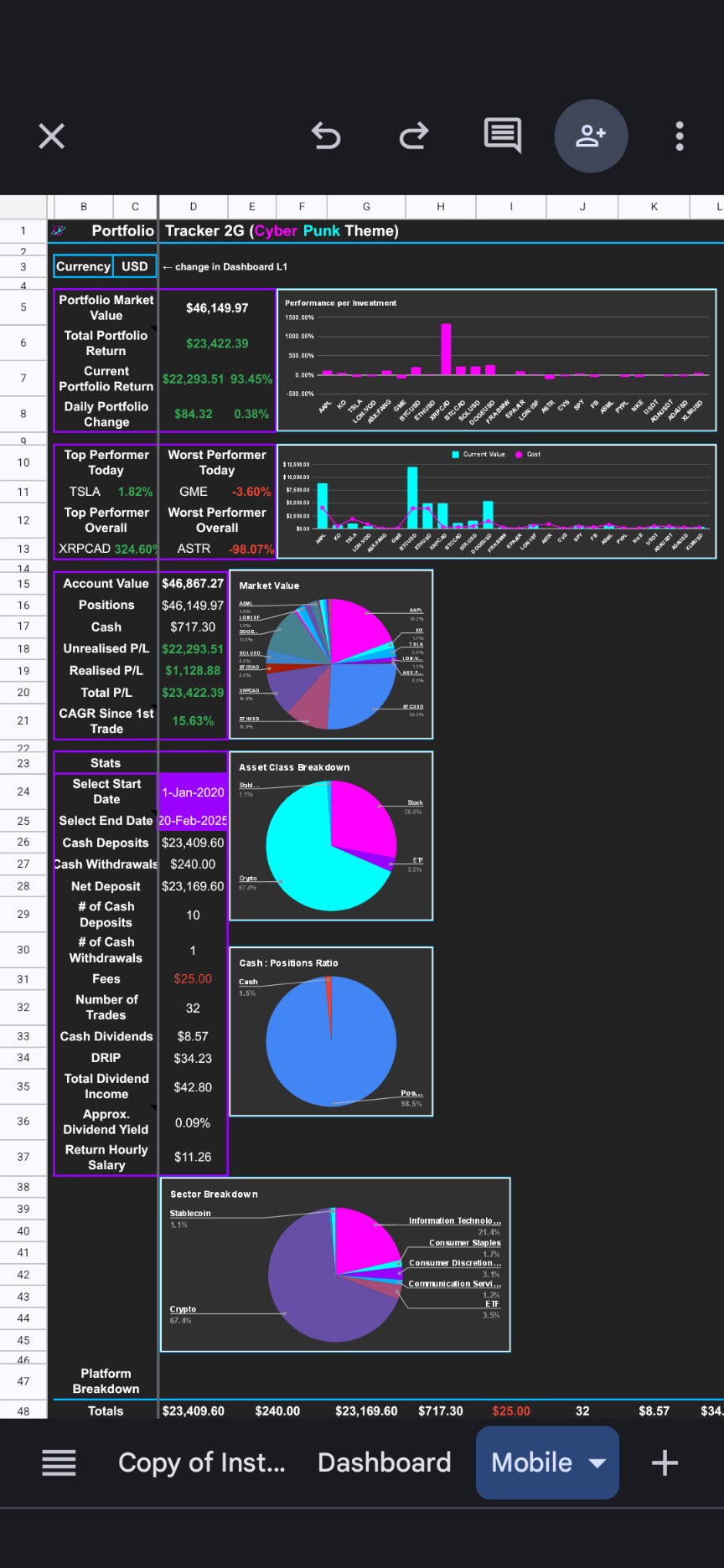Switch to Copy of Inst... sheet tab
The width and height of the screenshot is (724, 1568).
[x=202, y=1462]
